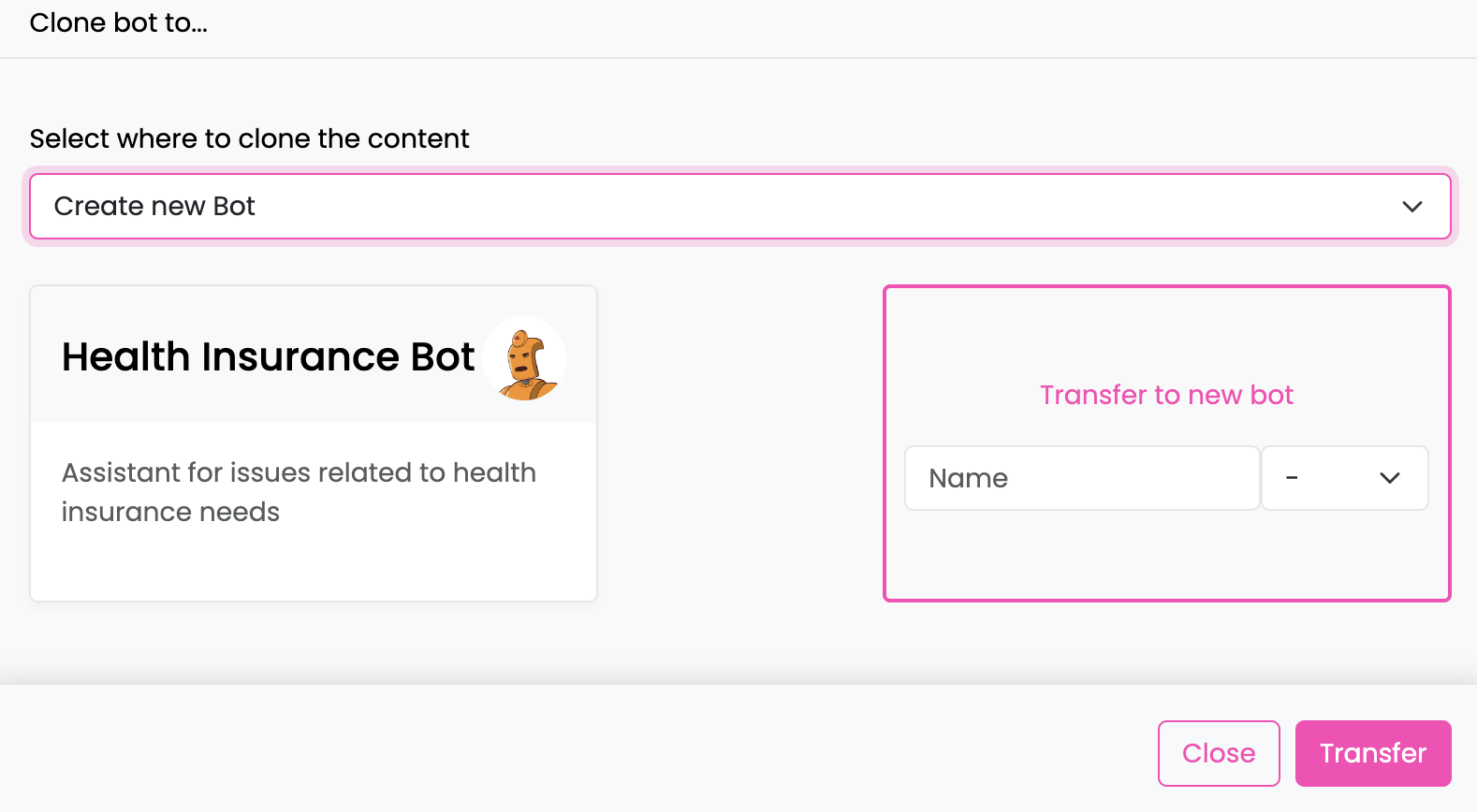1477x812 pixels.
Task: Click the "Clone bot to..." dialog title
Action: click(119, 22)
